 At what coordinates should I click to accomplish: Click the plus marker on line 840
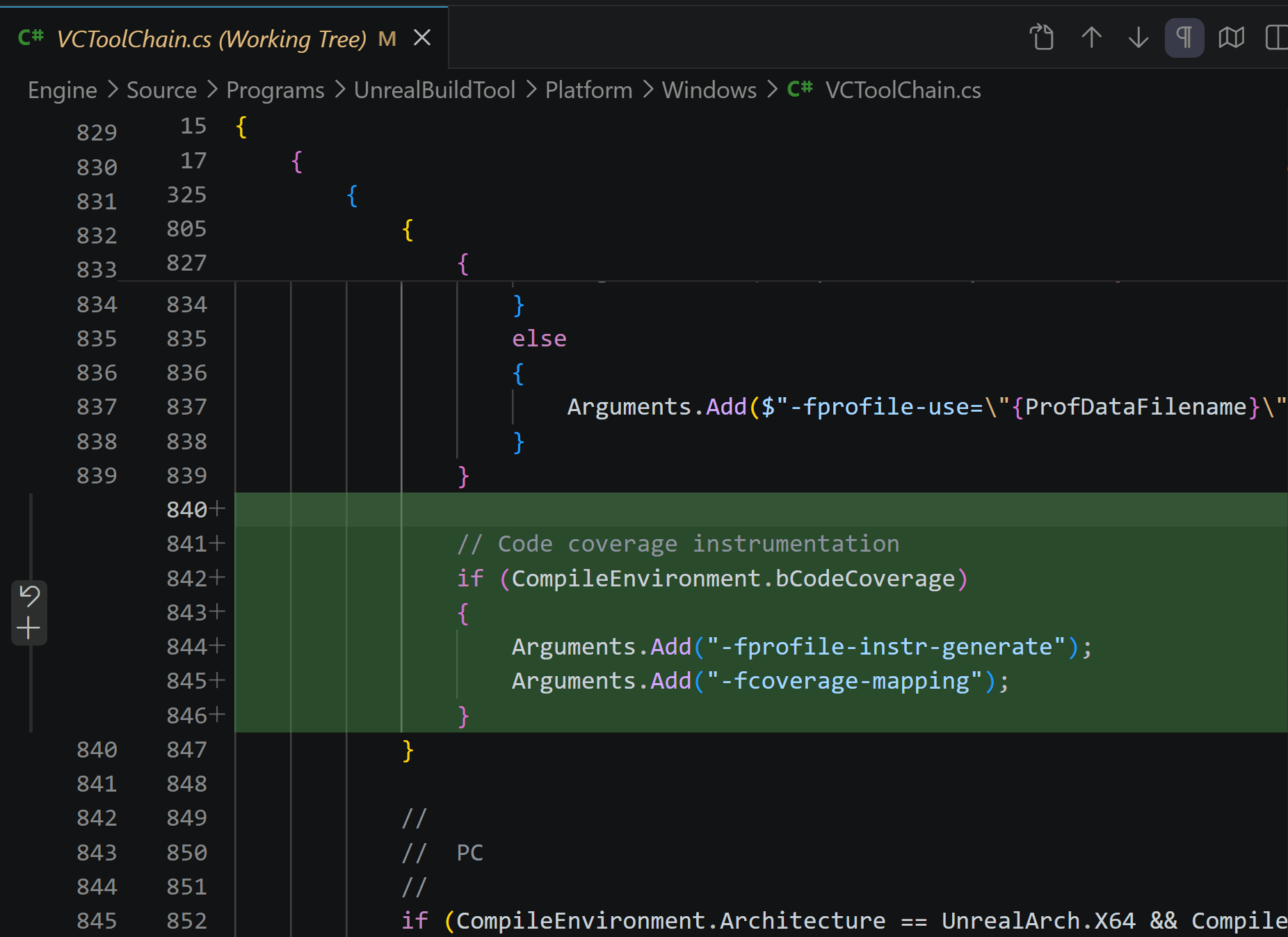(x=218, y=509)
